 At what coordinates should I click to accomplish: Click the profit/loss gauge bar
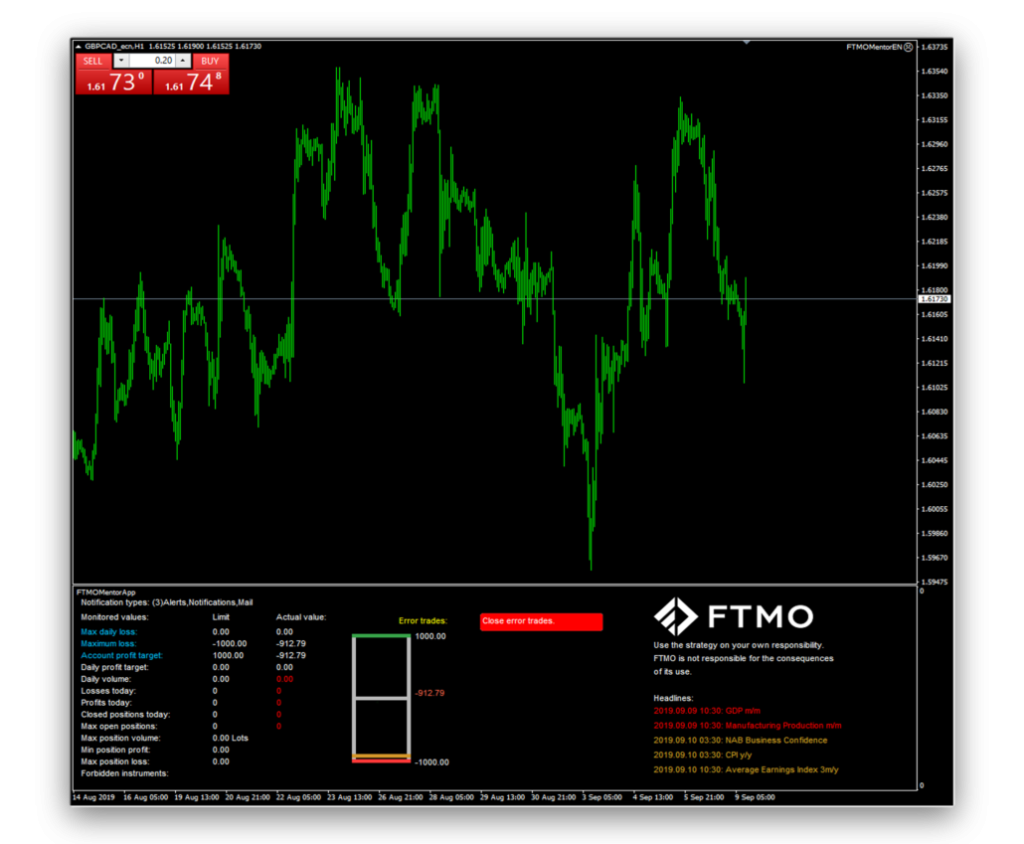tap(381, 698)
